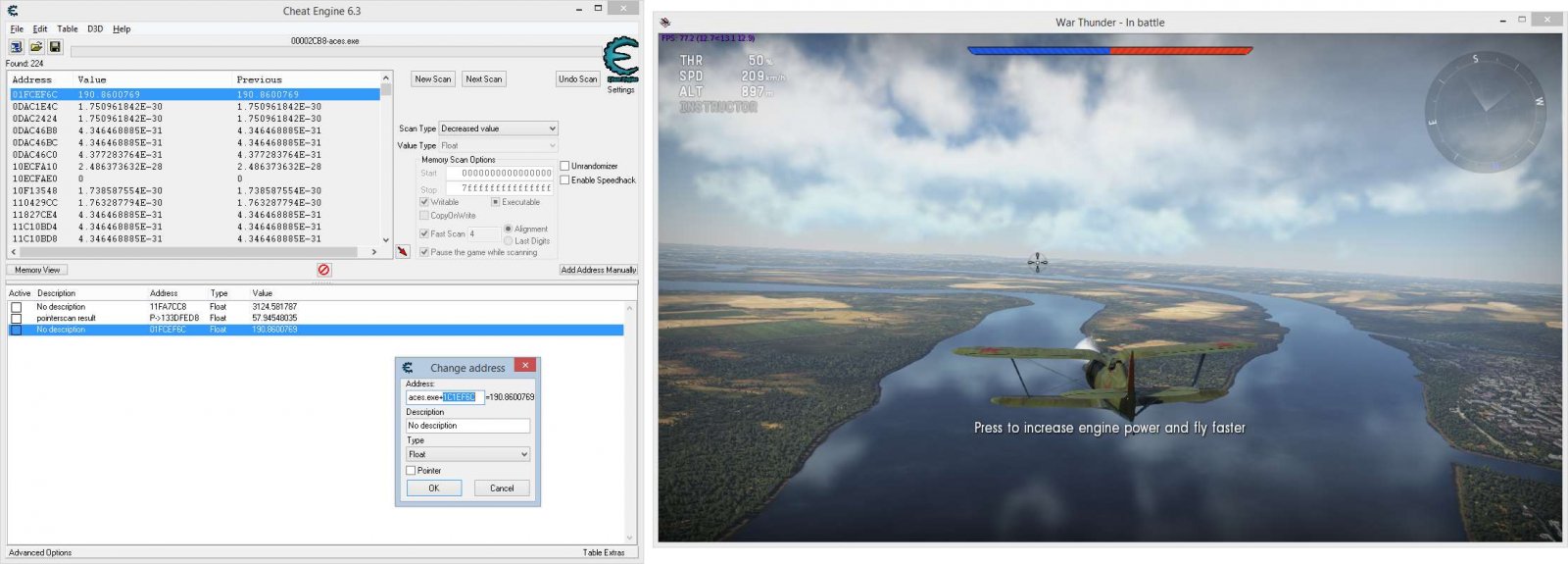Click the Cheat Engine logo above Settings
This screenshot has height=564, width=1568.
(x=620, y=60)
